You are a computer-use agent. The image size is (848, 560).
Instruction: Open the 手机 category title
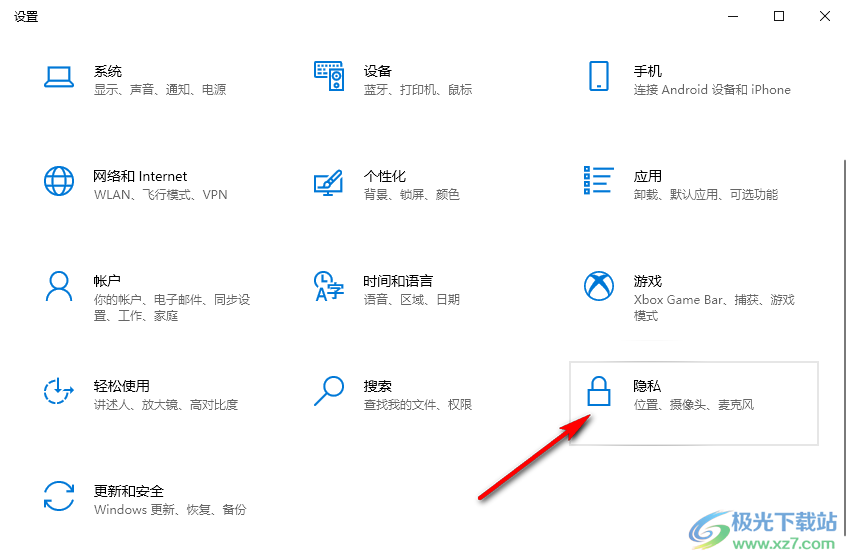tap(647, 71)
